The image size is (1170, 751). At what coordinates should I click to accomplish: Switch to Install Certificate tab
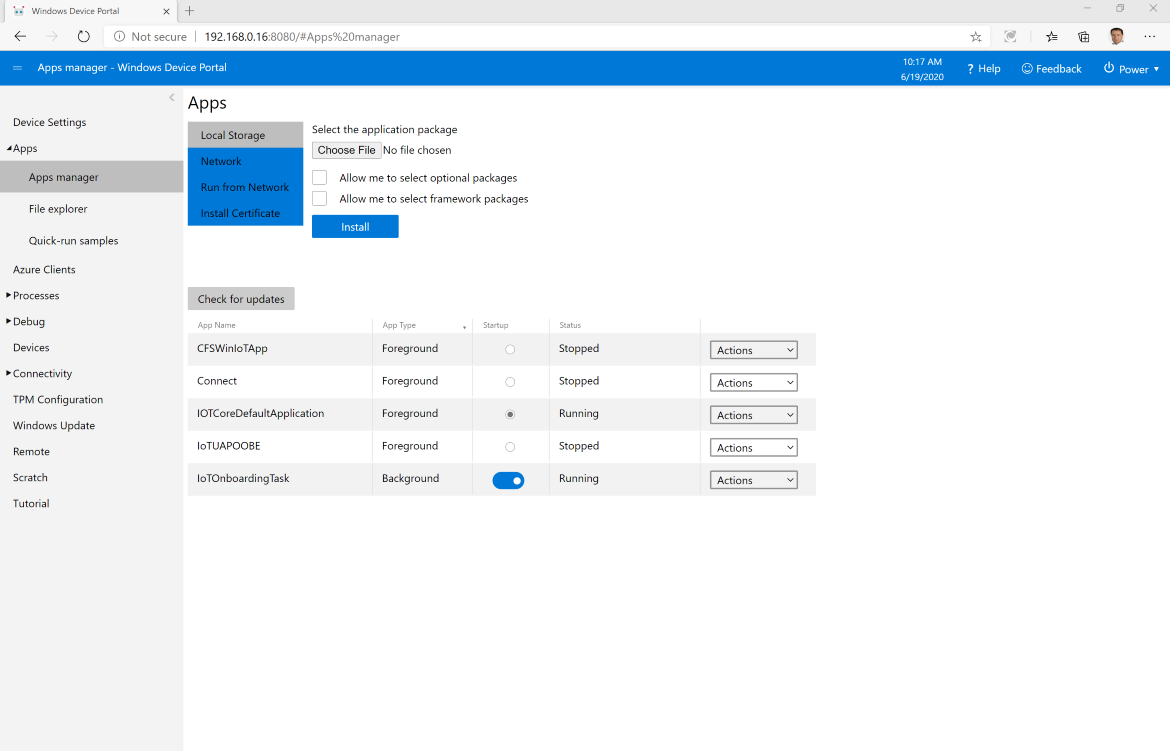(245, 213)
